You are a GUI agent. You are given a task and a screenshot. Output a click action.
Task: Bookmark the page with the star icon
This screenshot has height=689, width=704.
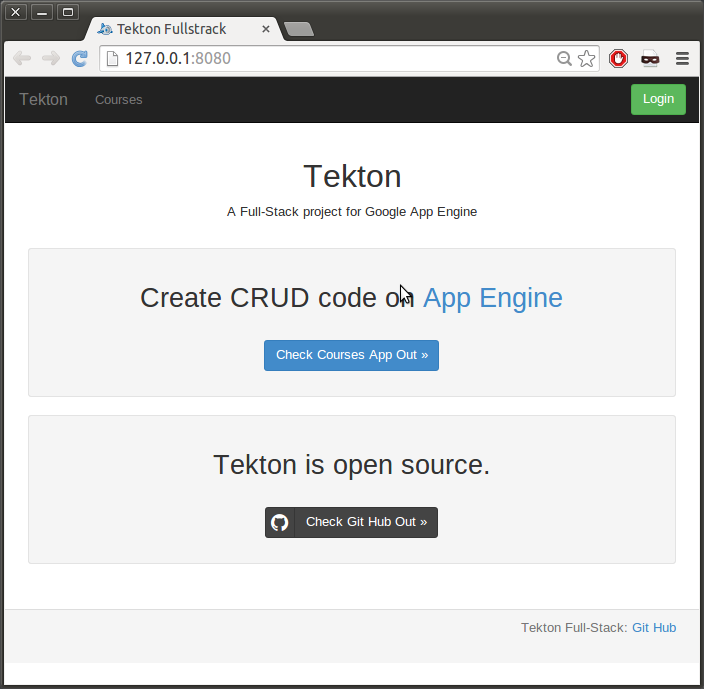point(586,58)
